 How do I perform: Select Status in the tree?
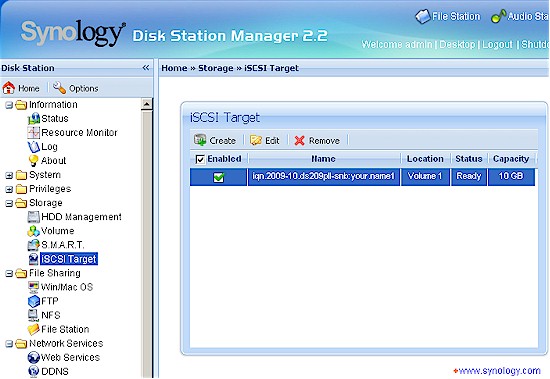tap(55, 119)
